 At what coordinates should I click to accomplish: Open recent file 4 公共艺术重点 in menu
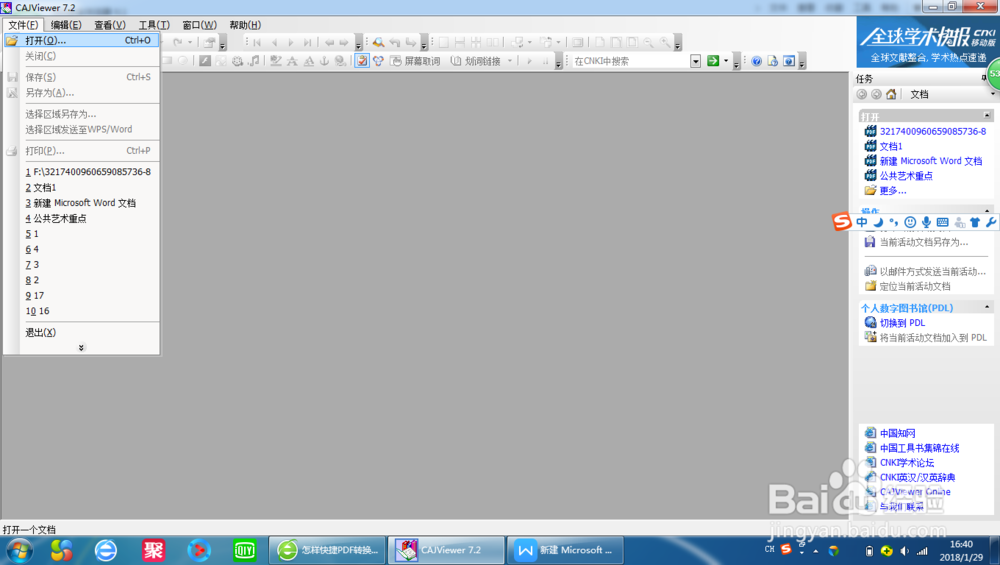click(55, 218)
